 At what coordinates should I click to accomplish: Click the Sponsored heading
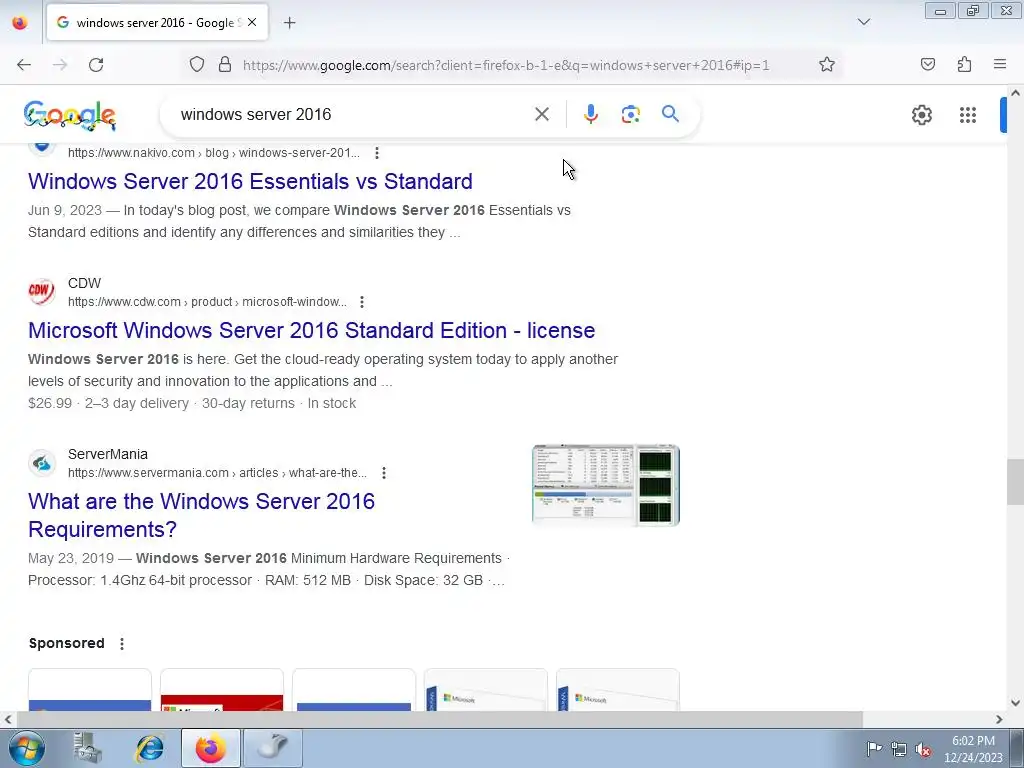(x=67, y=643)
